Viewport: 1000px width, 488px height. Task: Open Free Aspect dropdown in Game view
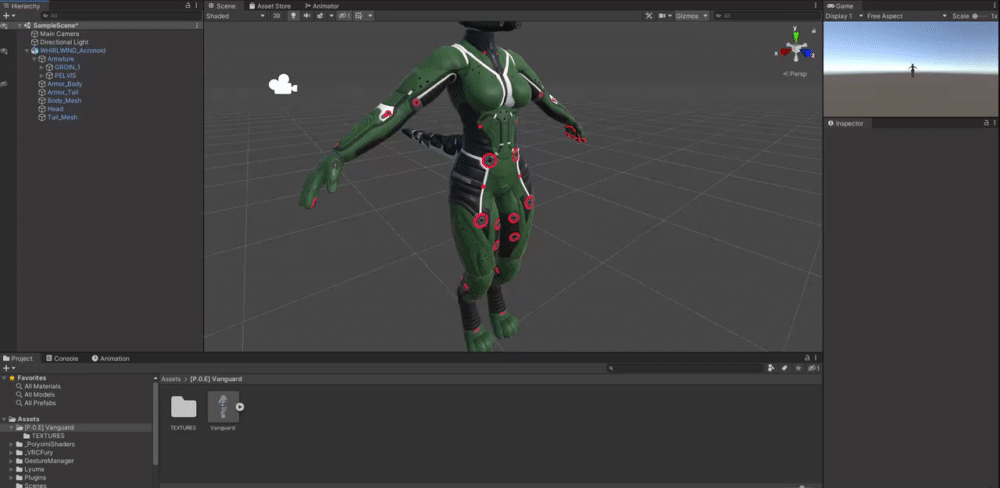(x=907, y=16)
